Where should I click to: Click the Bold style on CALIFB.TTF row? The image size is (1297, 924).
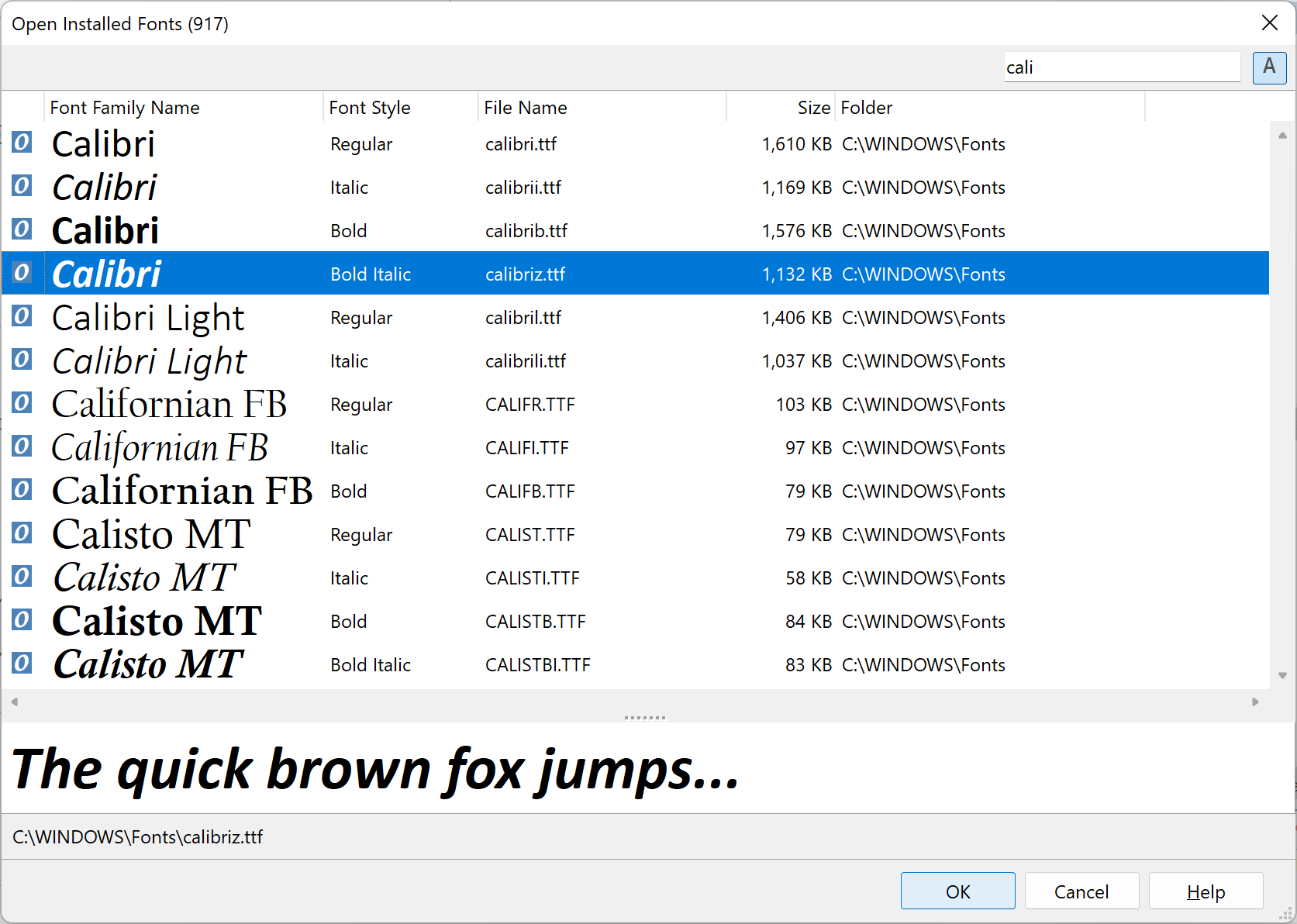348,491
